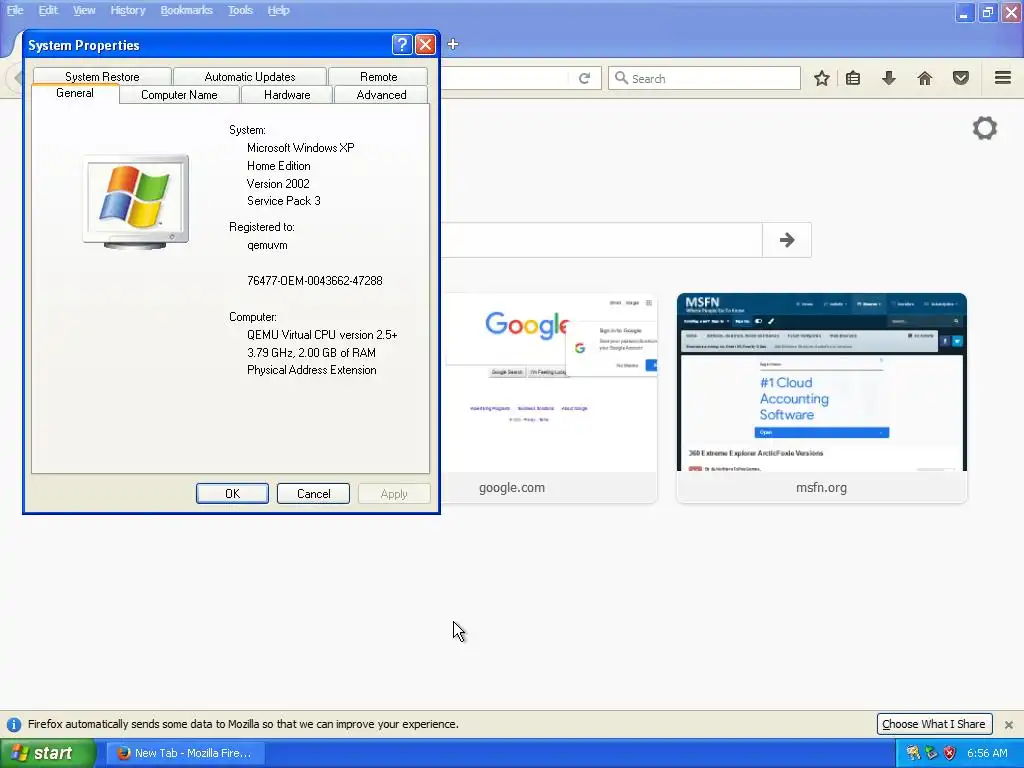The width and height of the screenshot is (1024, 768).
Task: Select the General tab
Action: click(x=75, y=93)
